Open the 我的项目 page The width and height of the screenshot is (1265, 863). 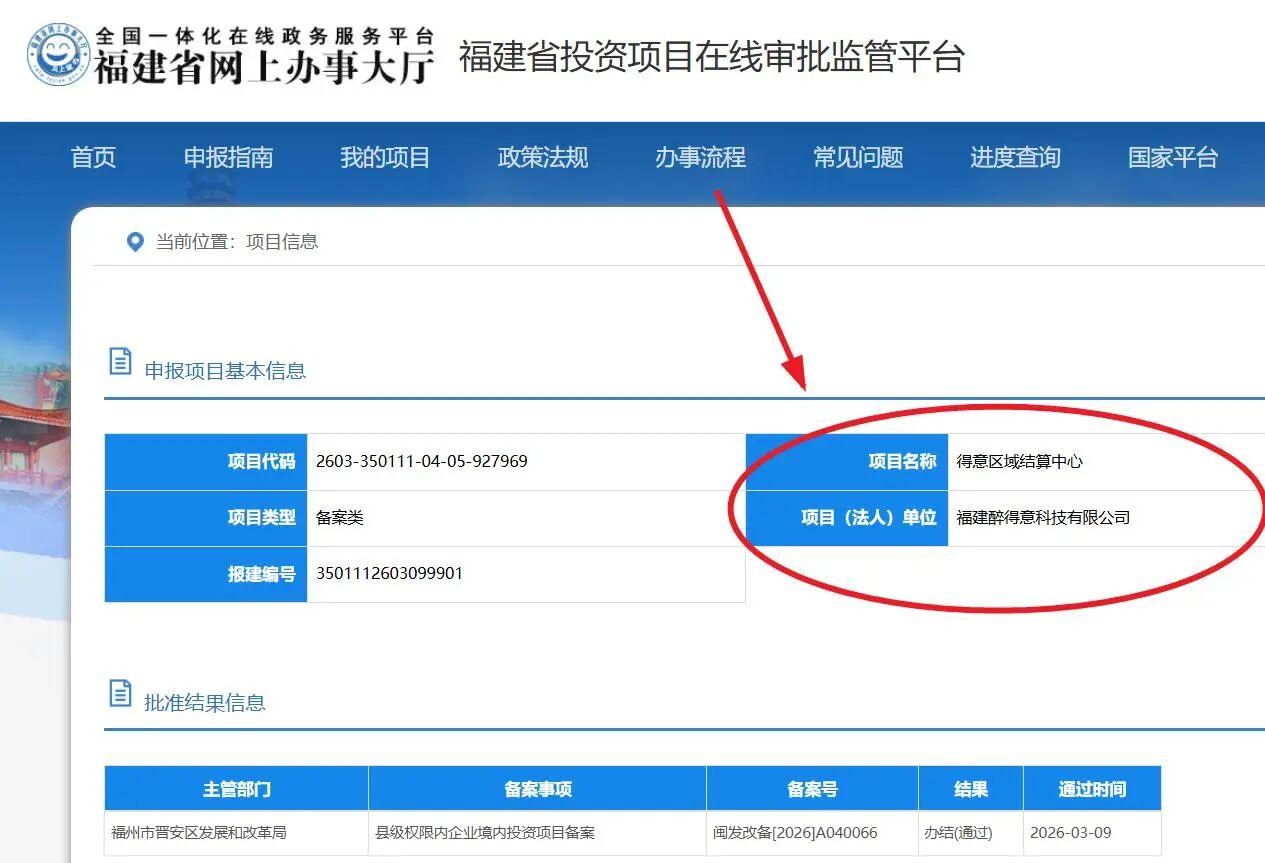click(384, 157)
